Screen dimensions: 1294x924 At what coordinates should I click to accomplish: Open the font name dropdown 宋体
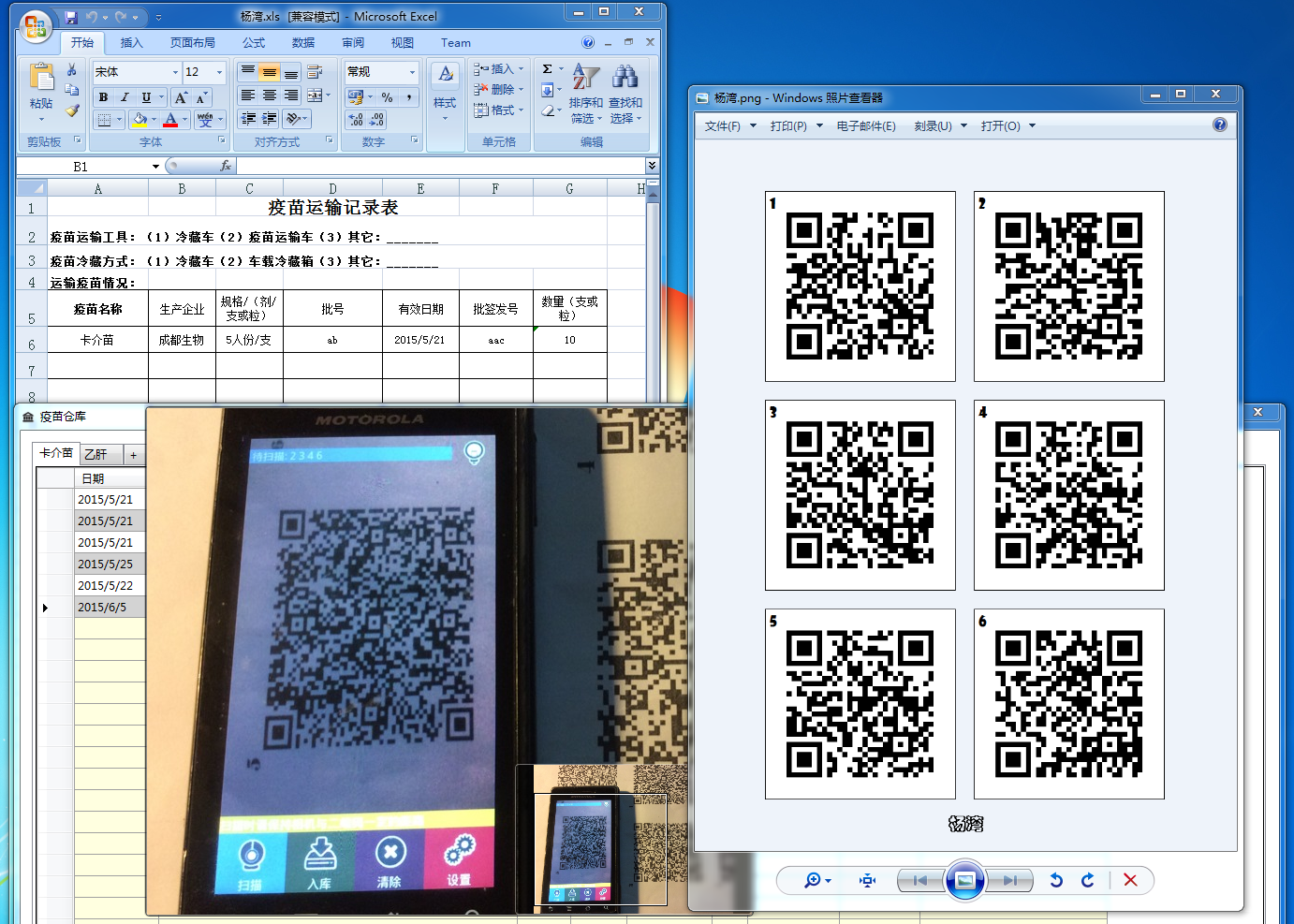pos(175,72)
